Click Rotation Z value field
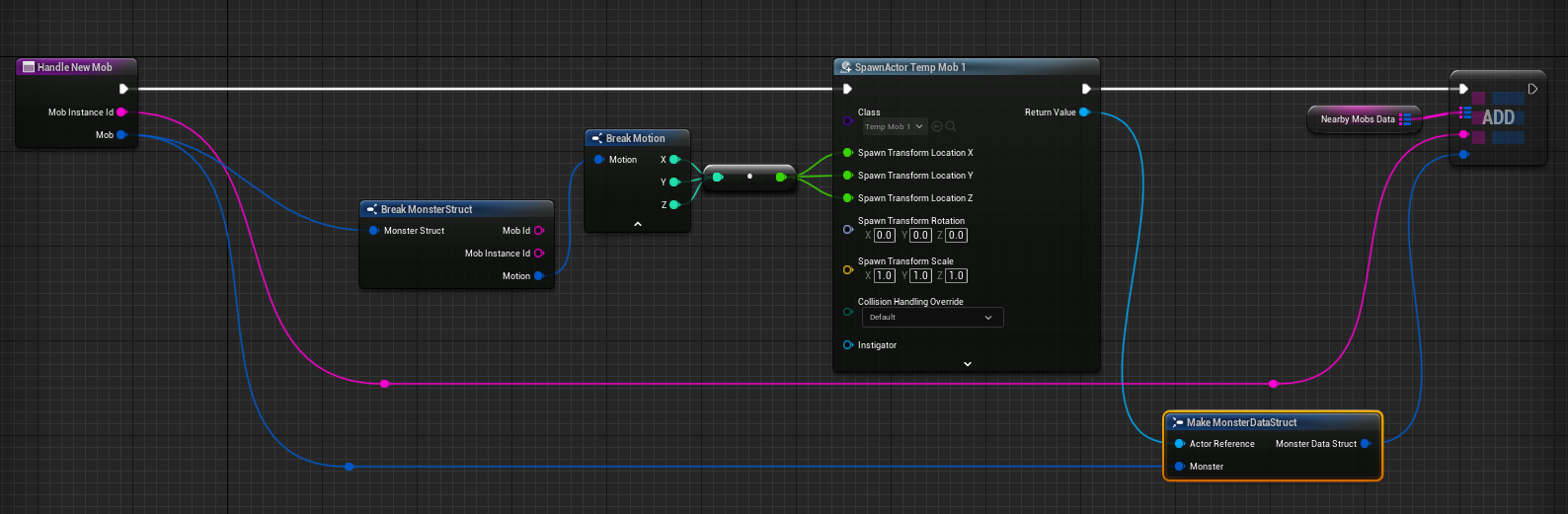 956,236
